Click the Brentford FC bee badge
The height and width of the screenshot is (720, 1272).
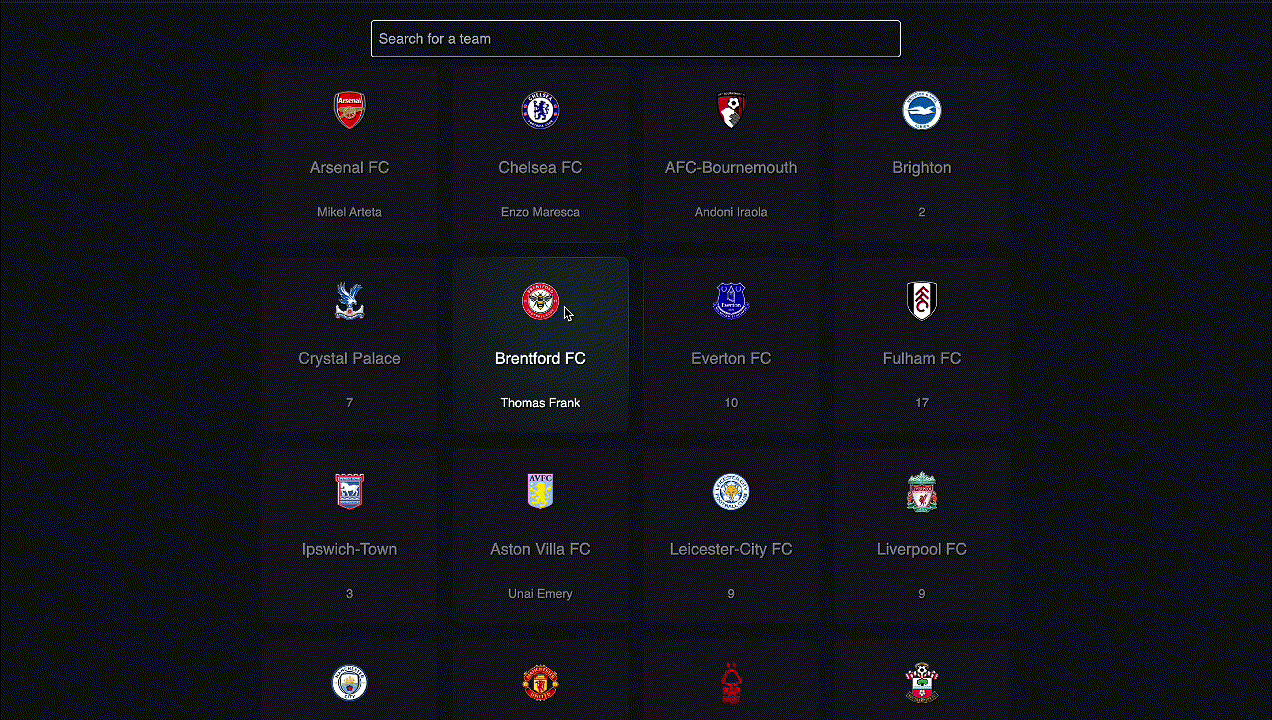point(540,301)
